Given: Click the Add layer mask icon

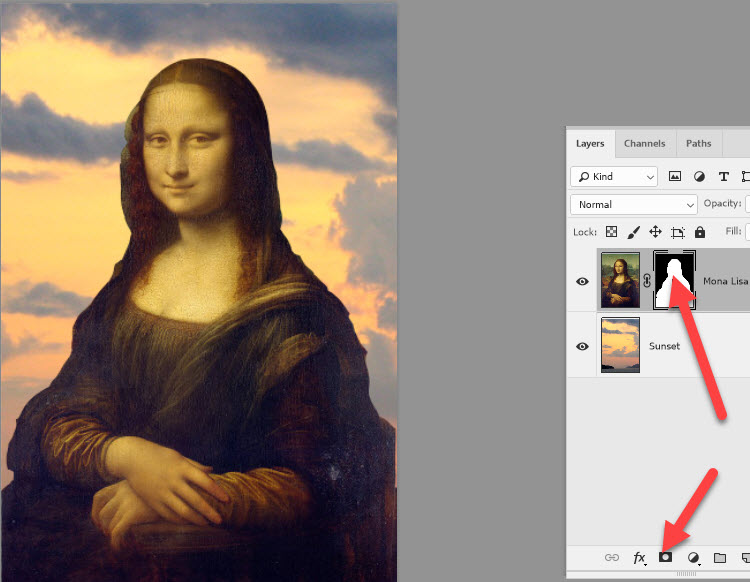Looking at the screenshot, I should pyautogui.click(x=665, y=557).
